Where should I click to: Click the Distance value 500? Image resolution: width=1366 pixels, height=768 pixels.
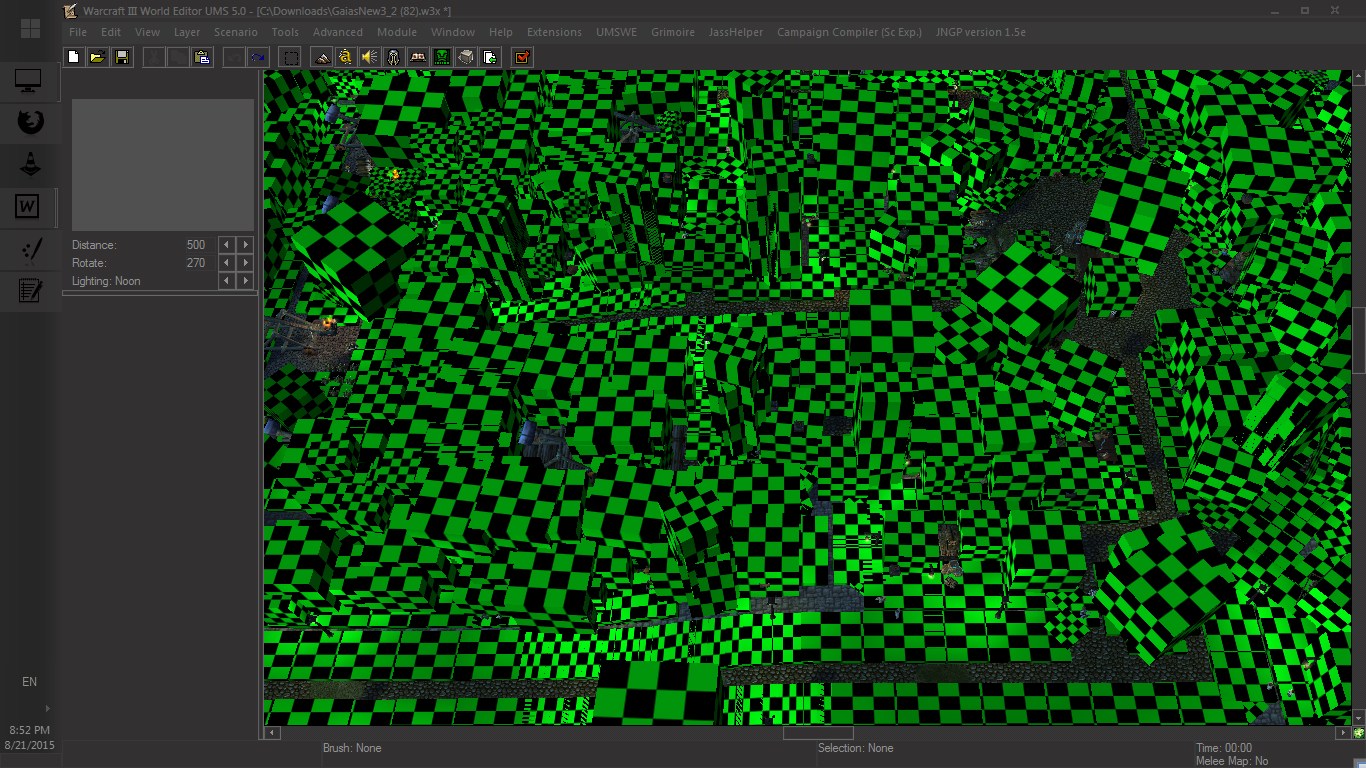coord(196,245)
